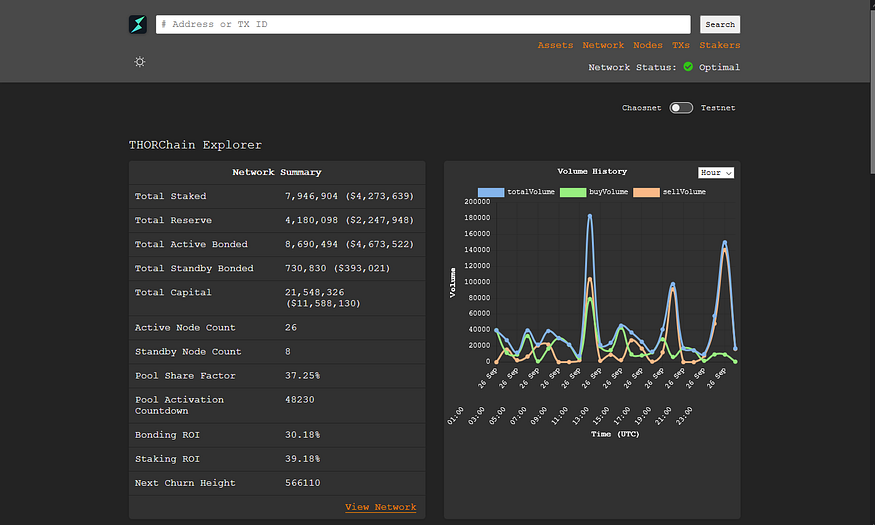Click the Optimal status text
The height and width of the screenshot is (525, 875).
click(719, 67)
